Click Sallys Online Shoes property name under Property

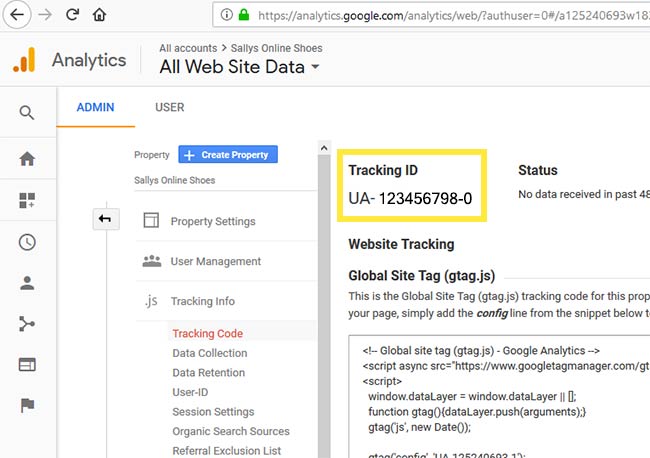pyautogui.click(x=175, y=181)
